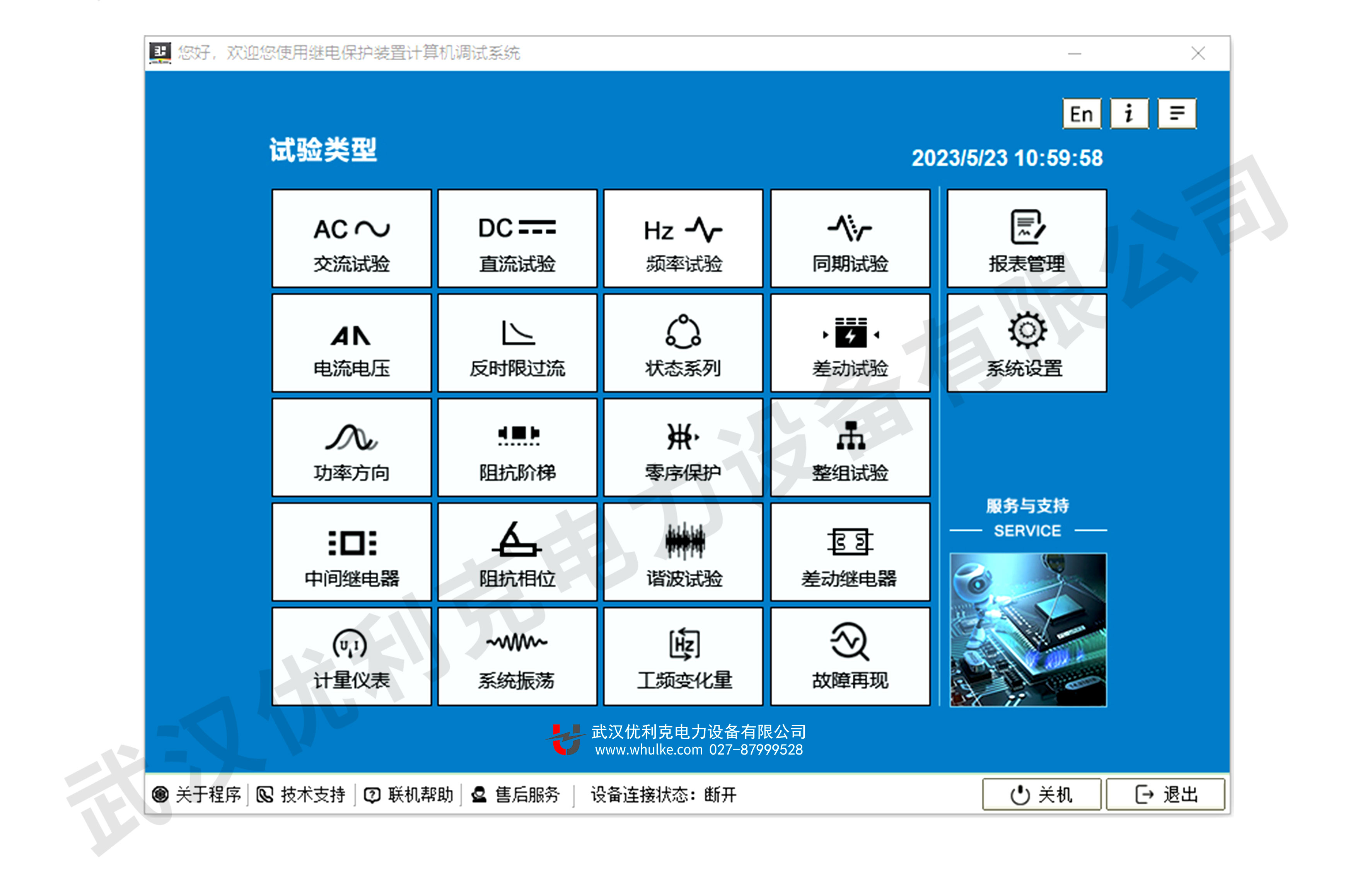Open the 阻抗阶梯 impedance ladder tile
The width and height of the screenshot is (1348, 896).
click(517, 448)
